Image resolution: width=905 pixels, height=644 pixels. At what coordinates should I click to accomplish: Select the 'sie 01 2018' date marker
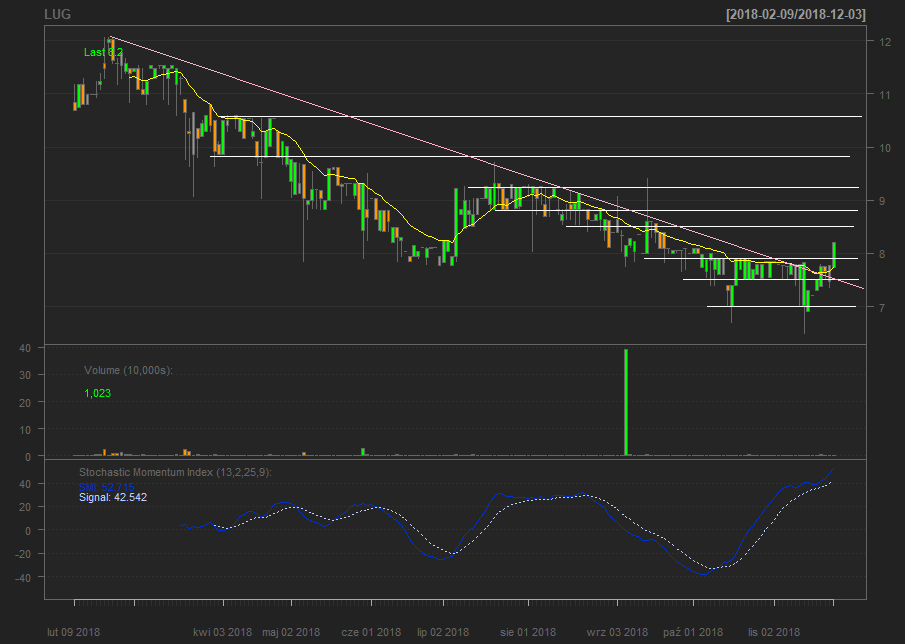(527, 632)
